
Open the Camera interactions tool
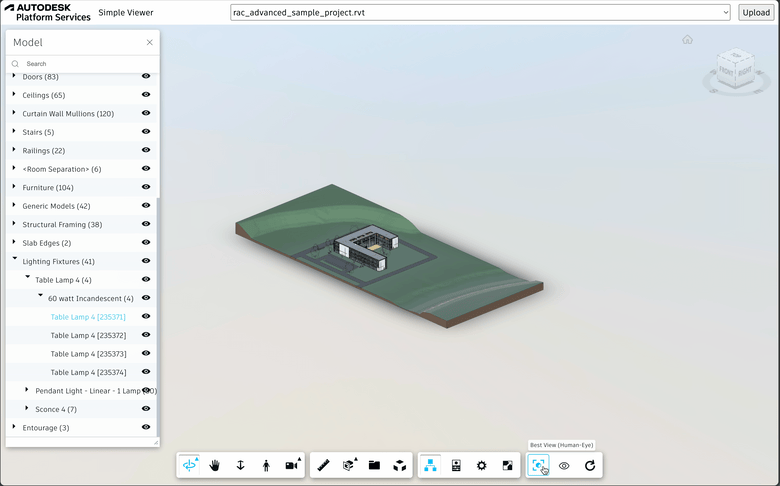click(x=292, y=465)
